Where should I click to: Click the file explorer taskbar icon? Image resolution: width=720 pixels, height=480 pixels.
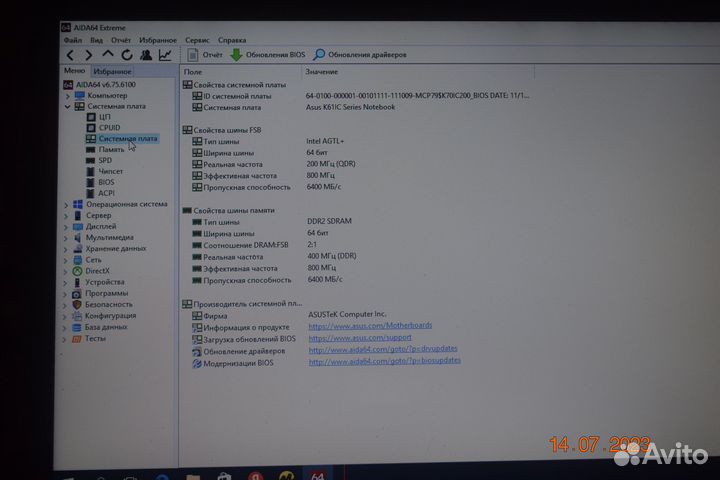193,477
